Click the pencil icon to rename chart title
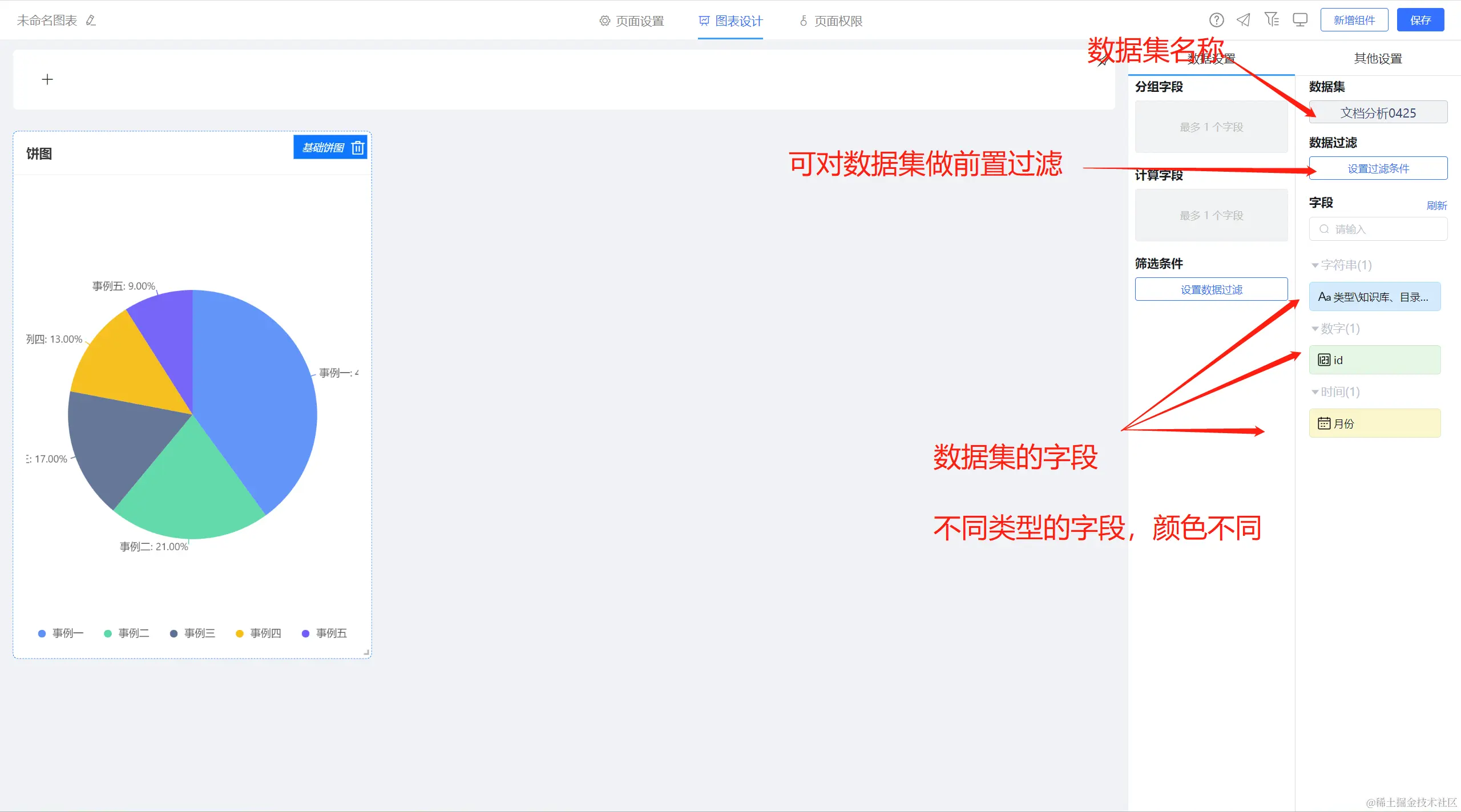Screen dimensions: 1461x812 tap(91, 21)
